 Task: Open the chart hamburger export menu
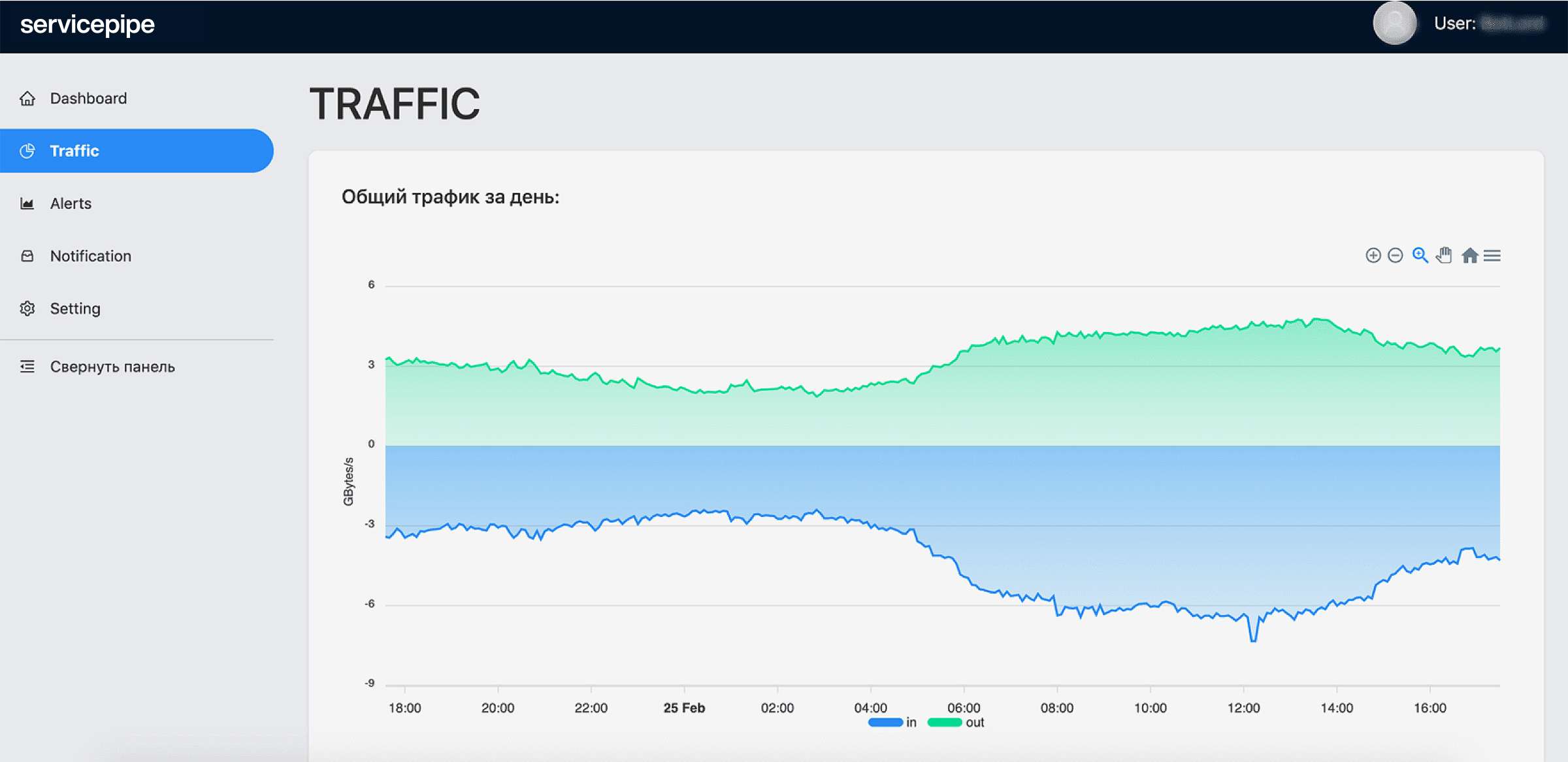pyautogui.click(x=1492, y=256)
